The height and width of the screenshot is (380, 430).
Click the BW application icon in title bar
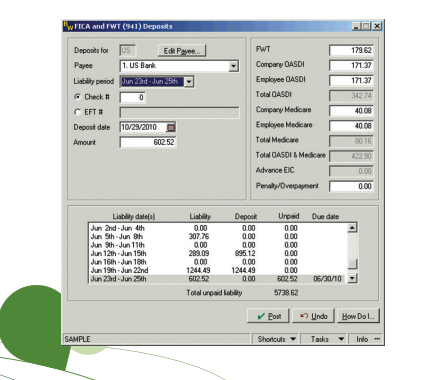68,26
